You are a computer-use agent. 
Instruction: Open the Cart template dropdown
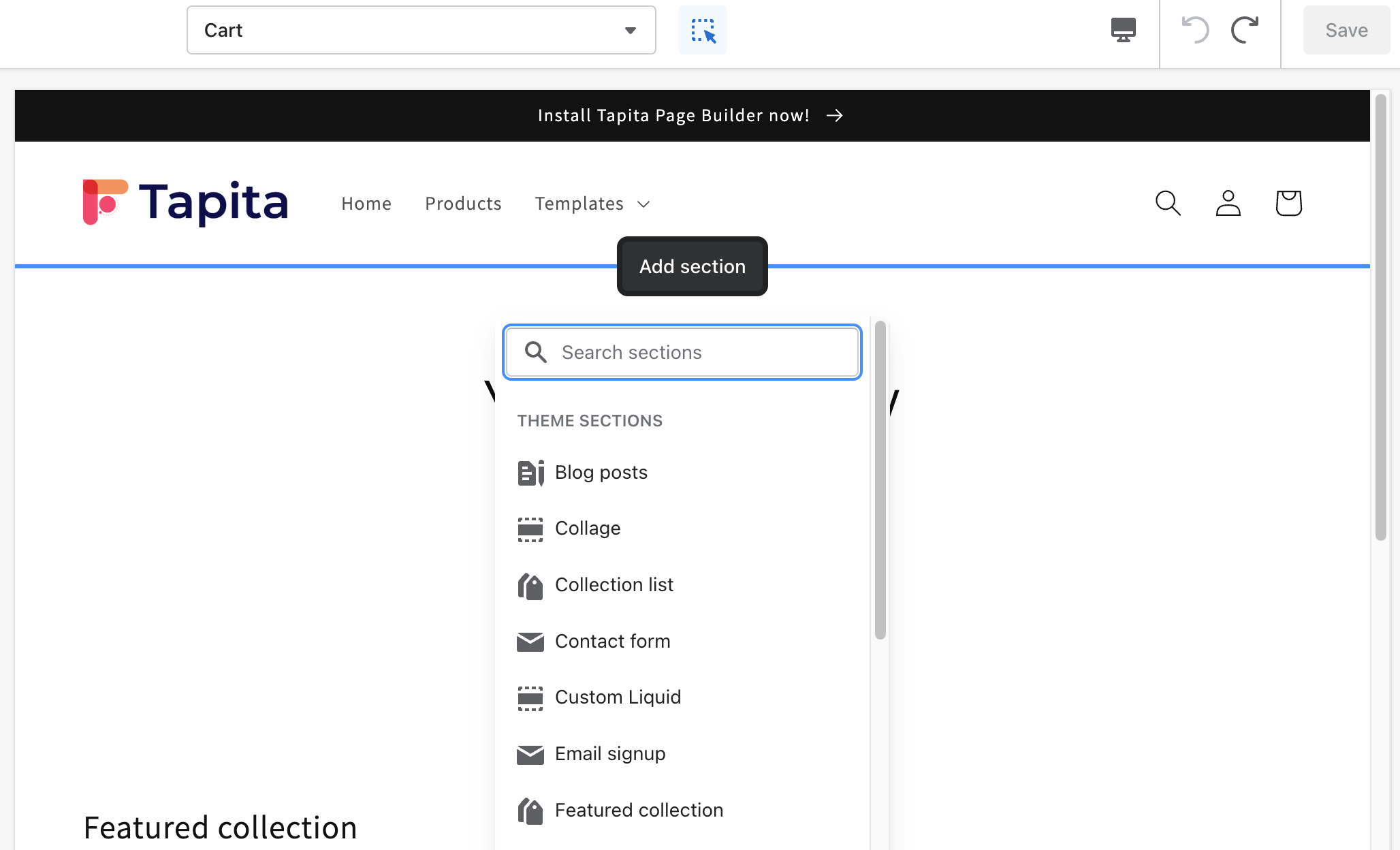click(421, 30)
